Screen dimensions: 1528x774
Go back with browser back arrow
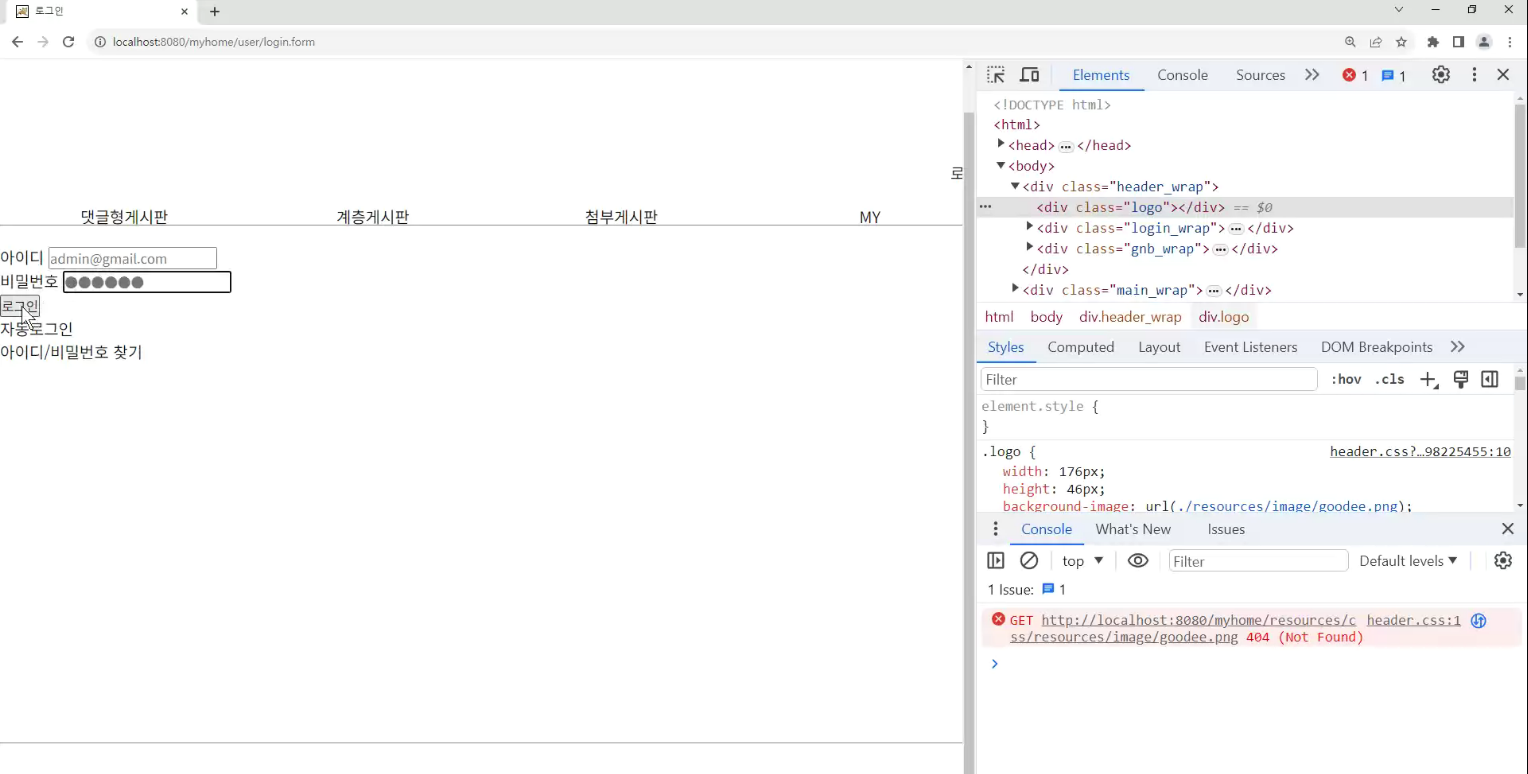17,42
